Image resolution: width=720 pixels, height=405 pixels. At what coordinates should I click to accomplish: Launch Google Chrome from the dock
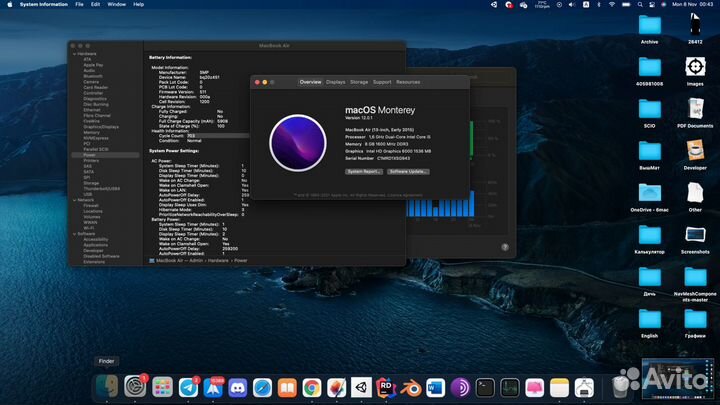312,388
